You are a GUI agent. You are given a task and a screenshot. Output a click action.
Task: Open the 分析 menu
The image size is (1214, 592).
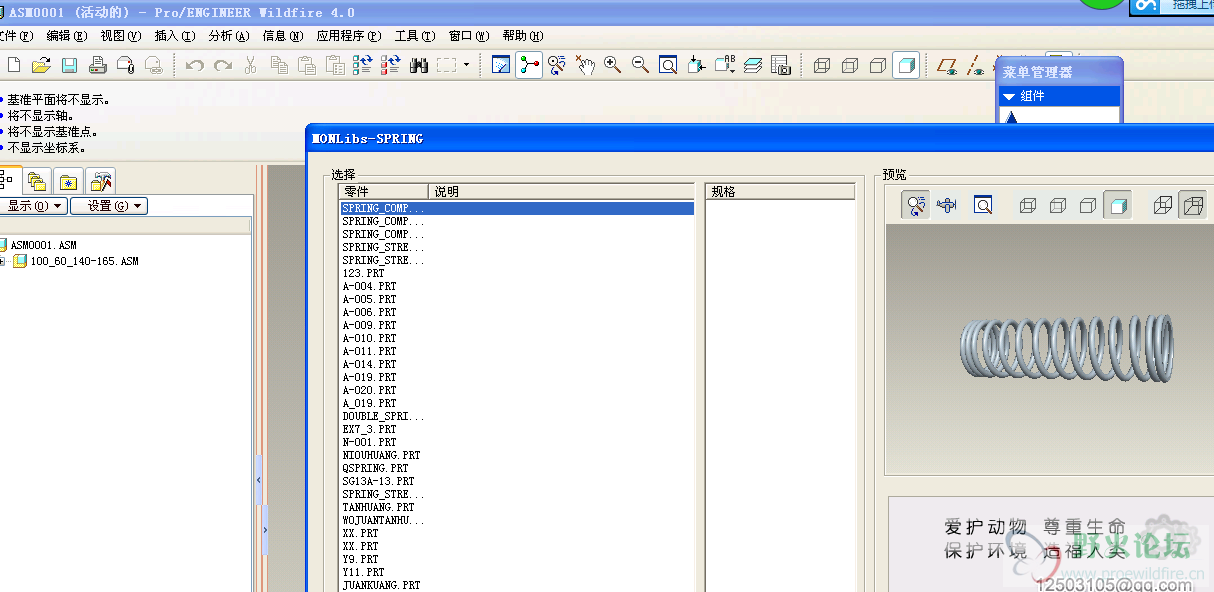(x=228, y=36)
